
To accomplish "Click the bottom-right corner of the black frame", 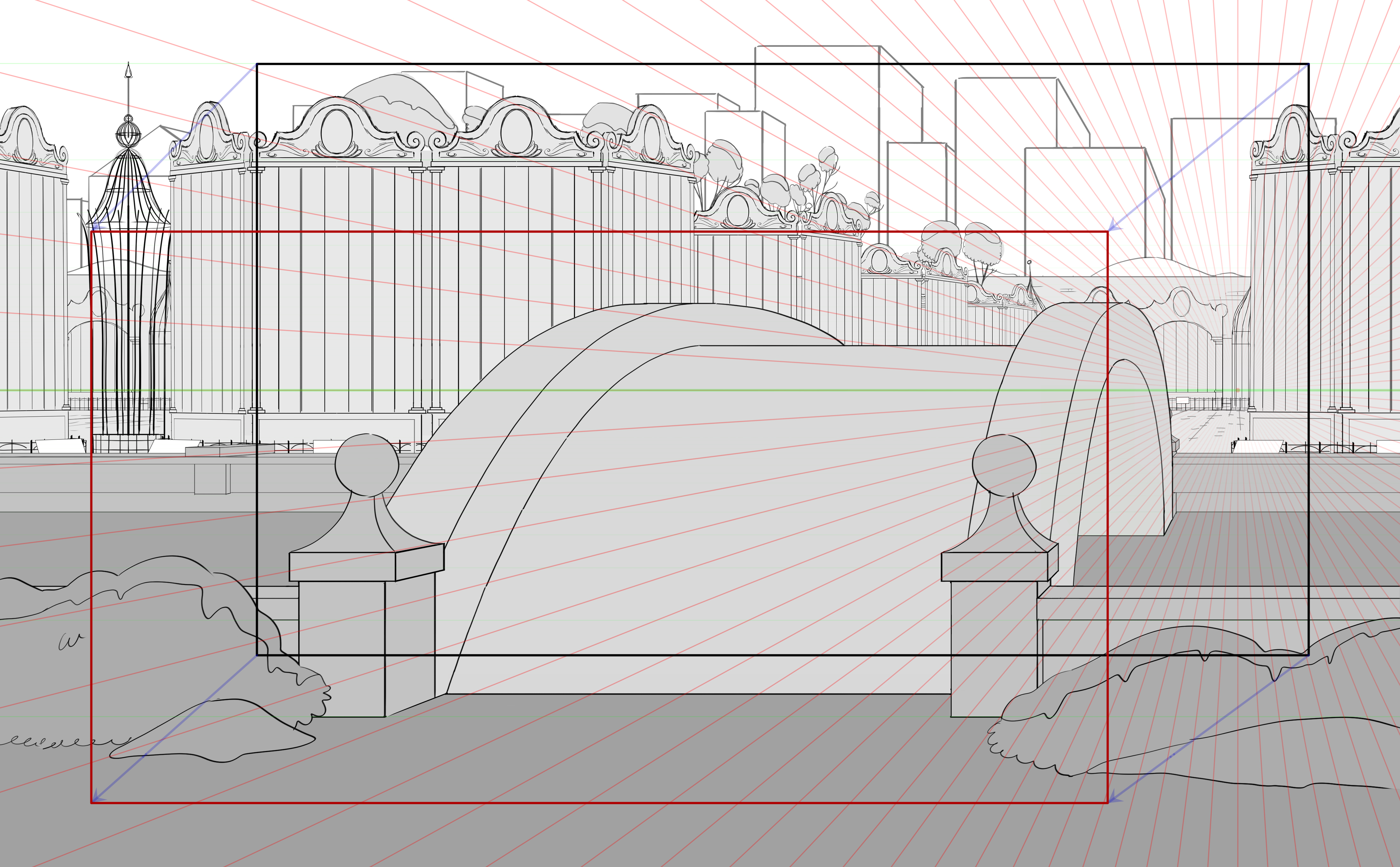I will pyautogui.click(x=1308, y=654).
